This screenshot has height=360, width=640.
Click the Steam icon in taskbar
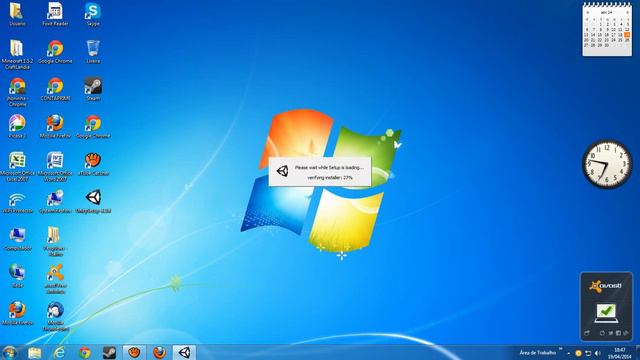point(109,353)
